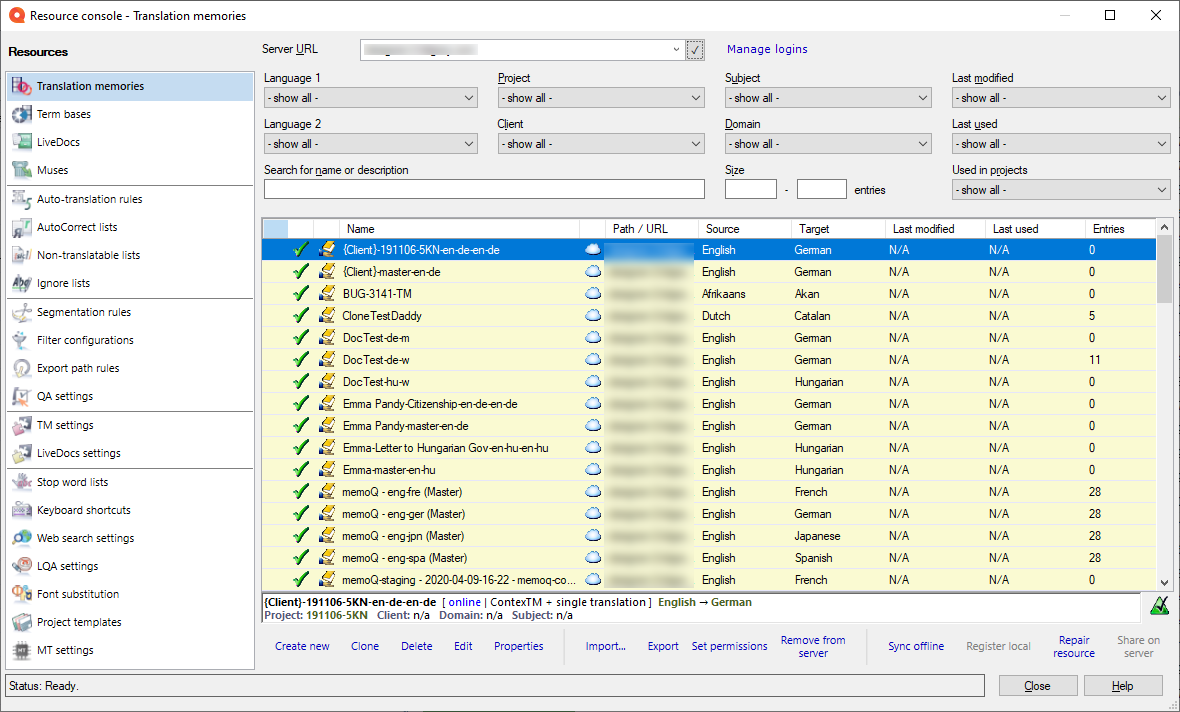Click the Help button
The image size is (1180, 712).
(1122, 686)
